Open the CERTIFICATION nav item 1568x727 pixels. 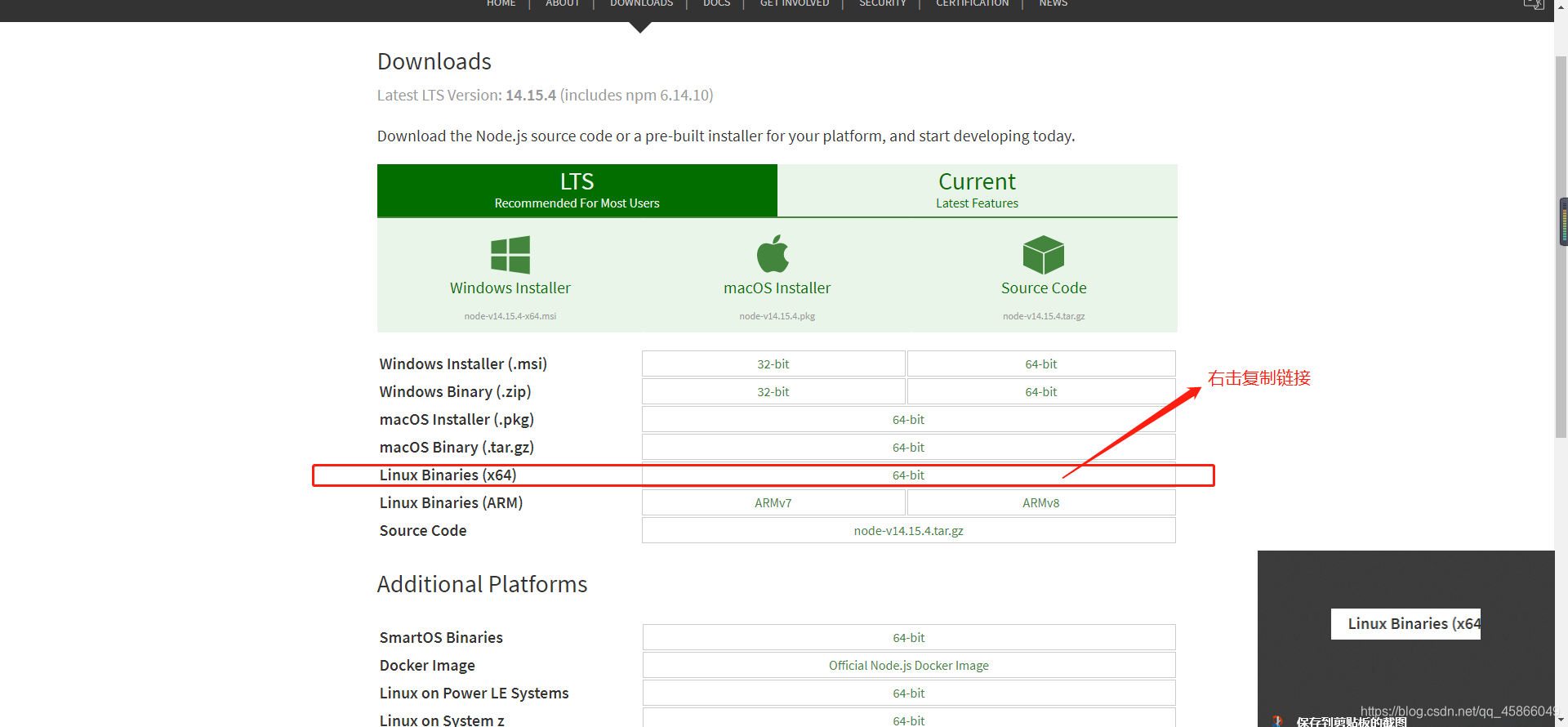(x=973, y=4)
